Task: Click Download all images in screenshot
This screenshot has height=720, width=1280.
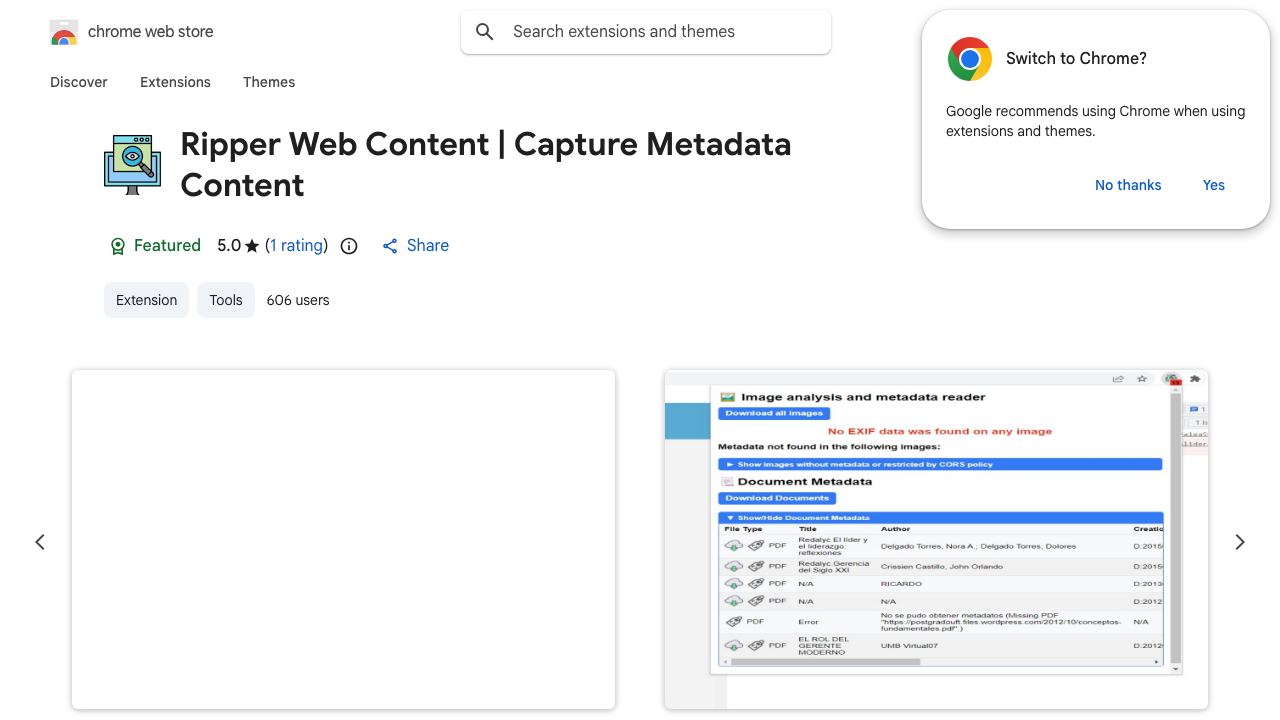Action: pos(774,413)
